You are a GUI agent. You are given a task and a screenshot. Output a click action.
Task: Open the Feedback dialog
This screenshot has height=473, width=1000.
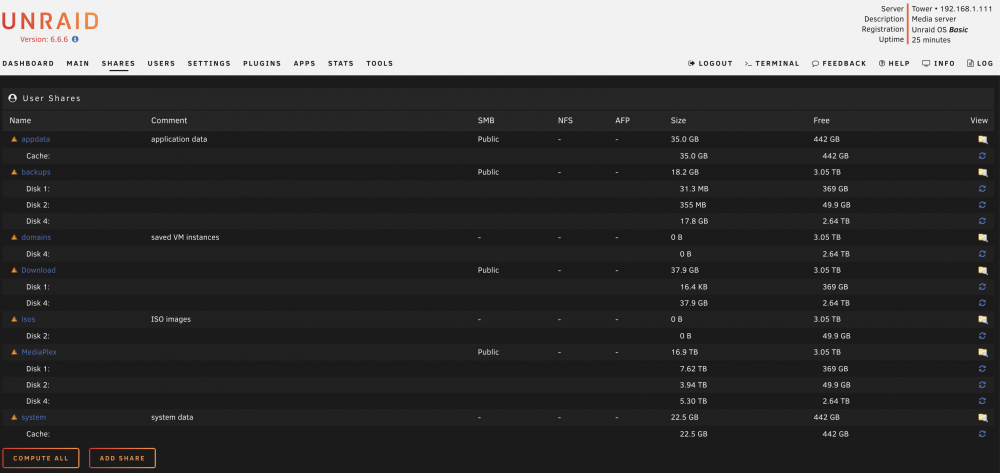(839, 64)
